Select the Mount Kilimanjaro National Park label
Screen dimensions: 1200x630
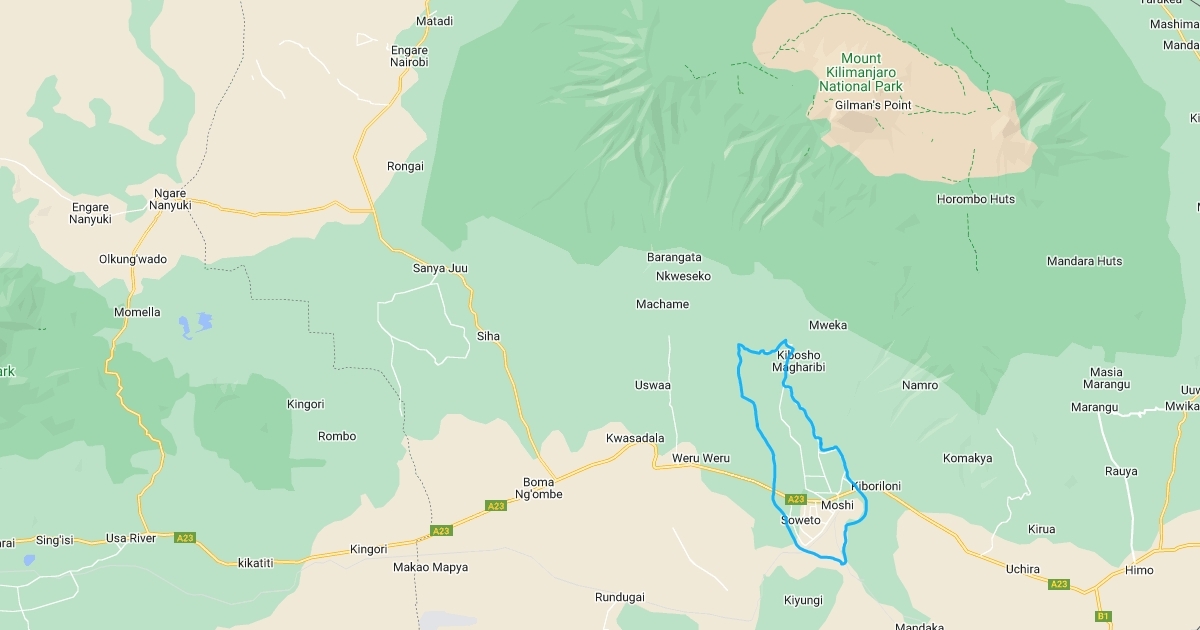point(860,72)
